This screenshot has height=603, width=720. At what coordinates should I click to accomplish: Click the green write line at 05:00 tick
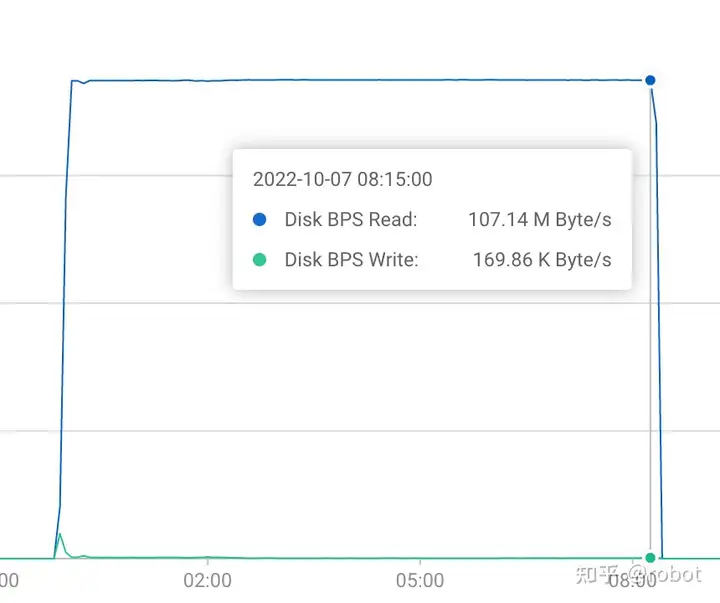pyautogui.click(x=420, y=558)
